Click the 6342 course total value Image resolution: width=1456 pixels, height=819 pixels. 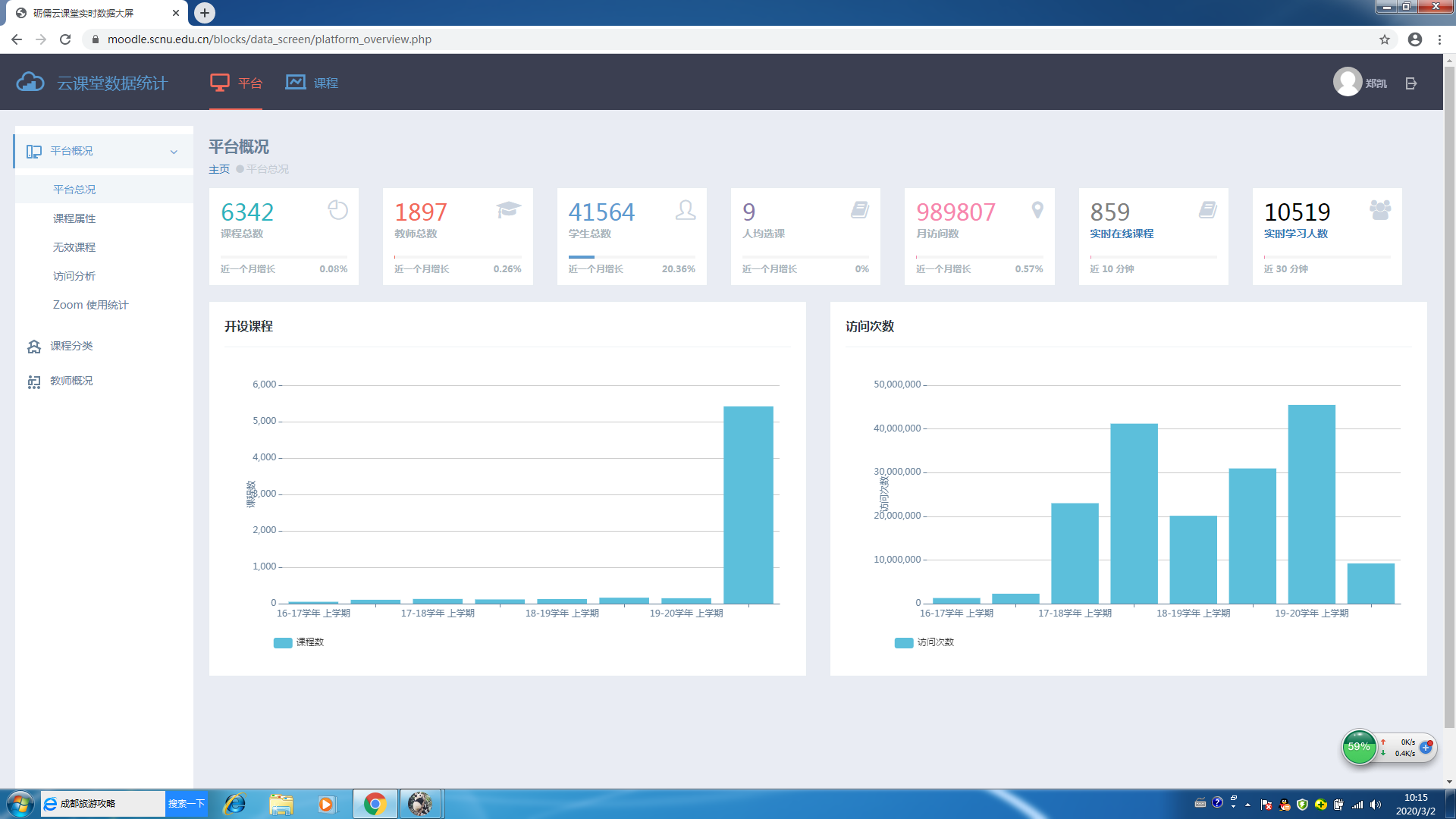[x=247, y=212]
